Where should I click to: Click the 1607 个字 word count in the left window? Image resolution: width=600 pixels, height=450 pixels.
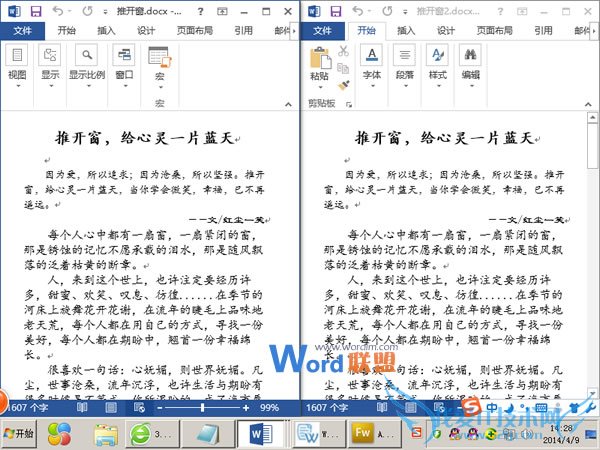coord(28,408)
